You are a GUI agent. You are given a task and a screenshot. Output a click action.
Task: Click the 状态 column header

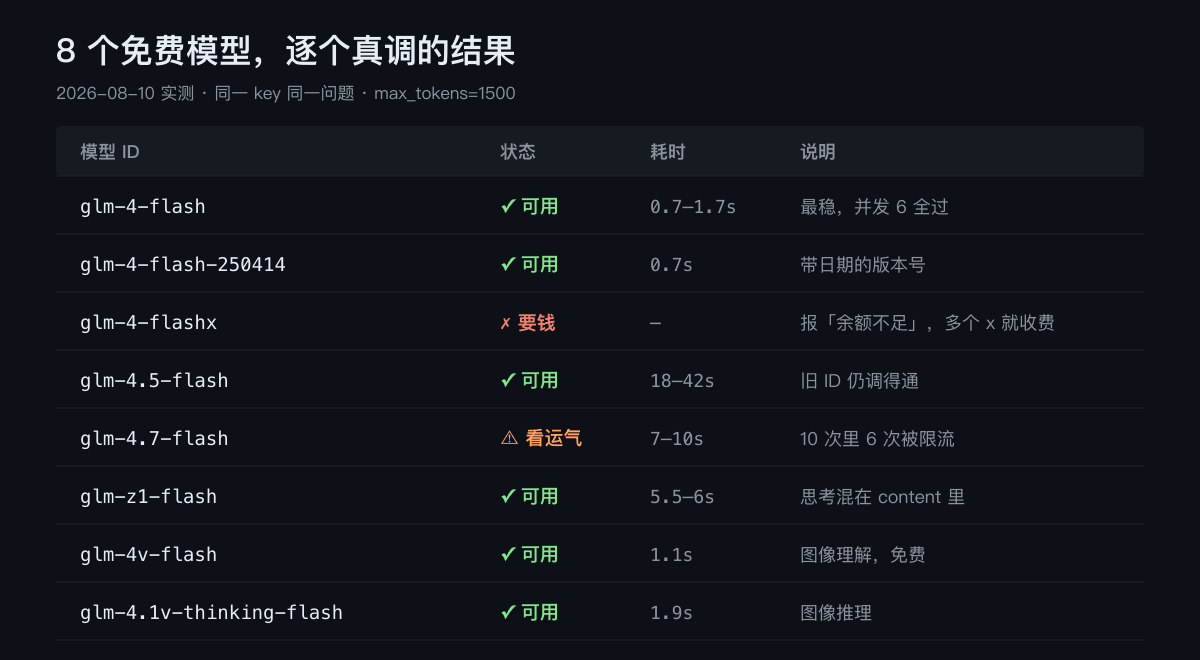(518, 152)
